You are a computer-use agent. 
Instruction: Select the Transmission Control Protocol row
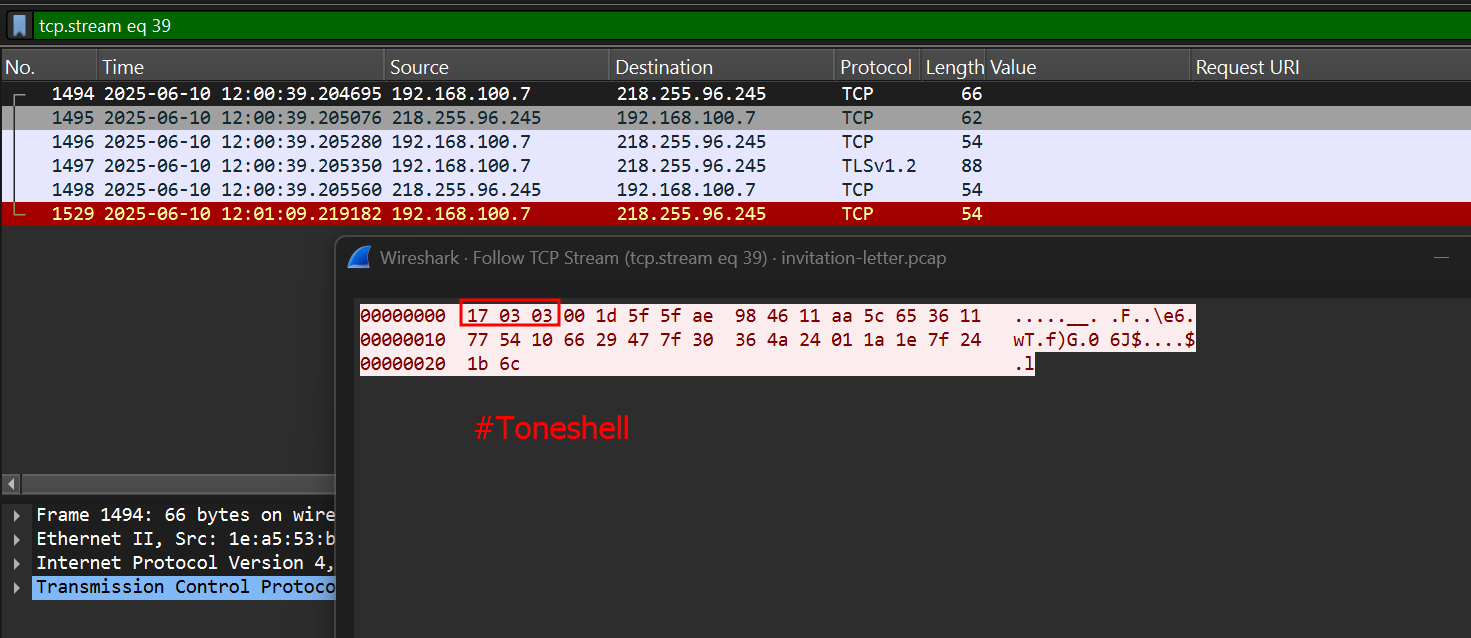pos(184,587)
